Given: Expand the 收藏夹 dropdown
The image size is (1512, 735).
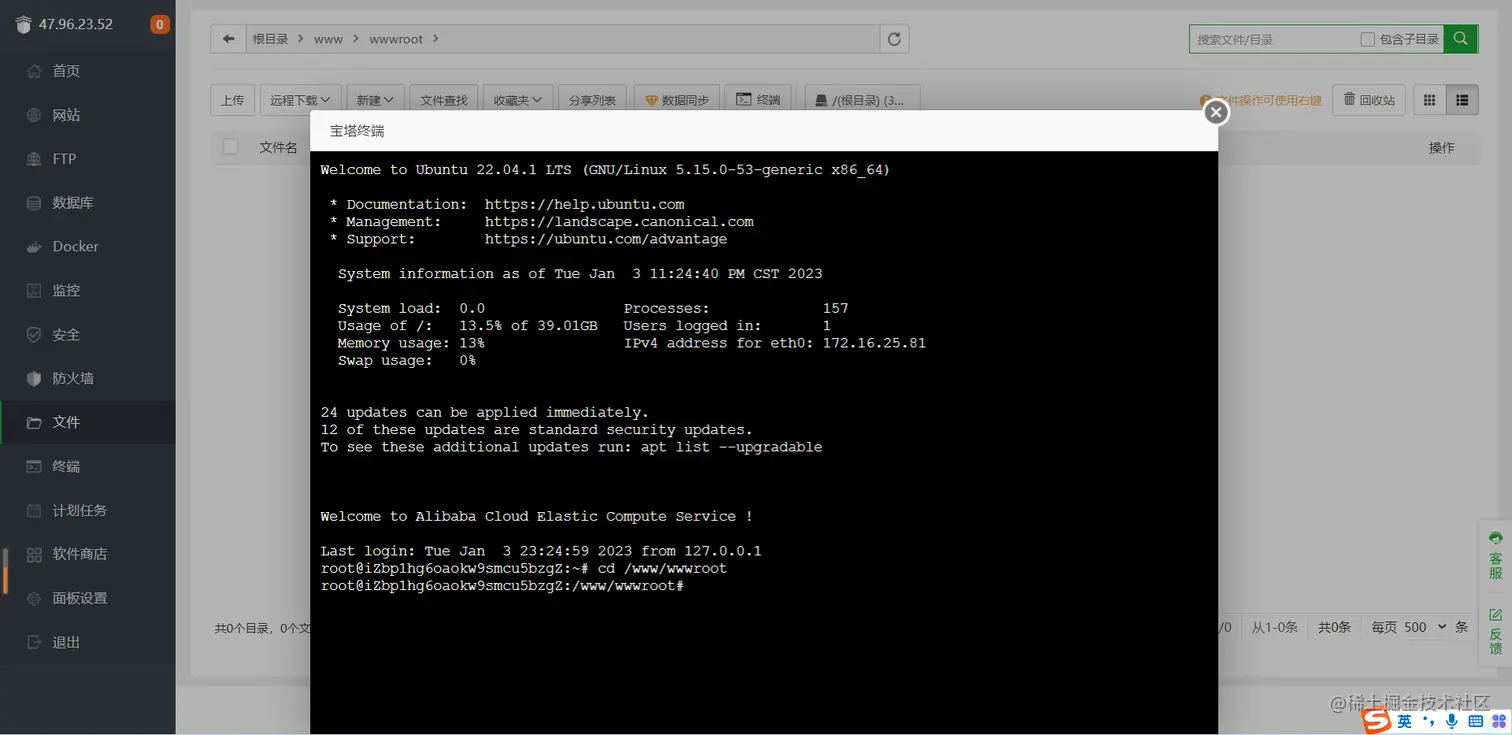Looking at the screenshot, I should [517, 100].
